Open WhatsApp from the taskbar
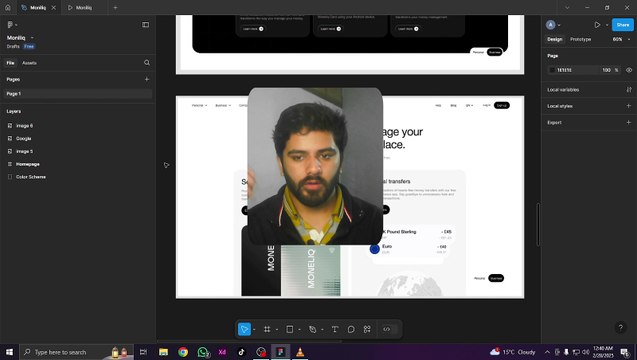 tap(203, 352)
